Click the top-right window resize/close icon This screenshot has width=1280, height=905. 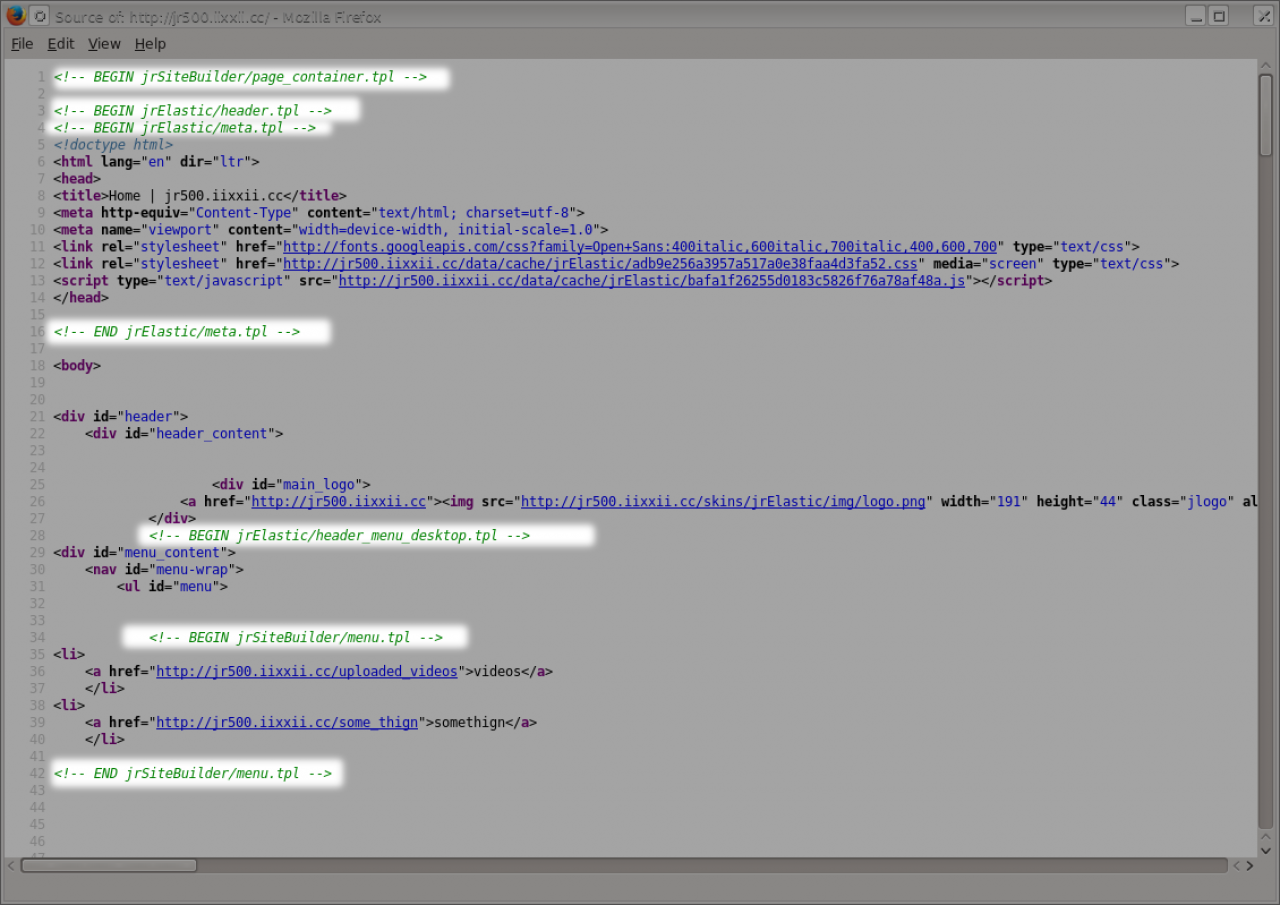pos(1264,16)
